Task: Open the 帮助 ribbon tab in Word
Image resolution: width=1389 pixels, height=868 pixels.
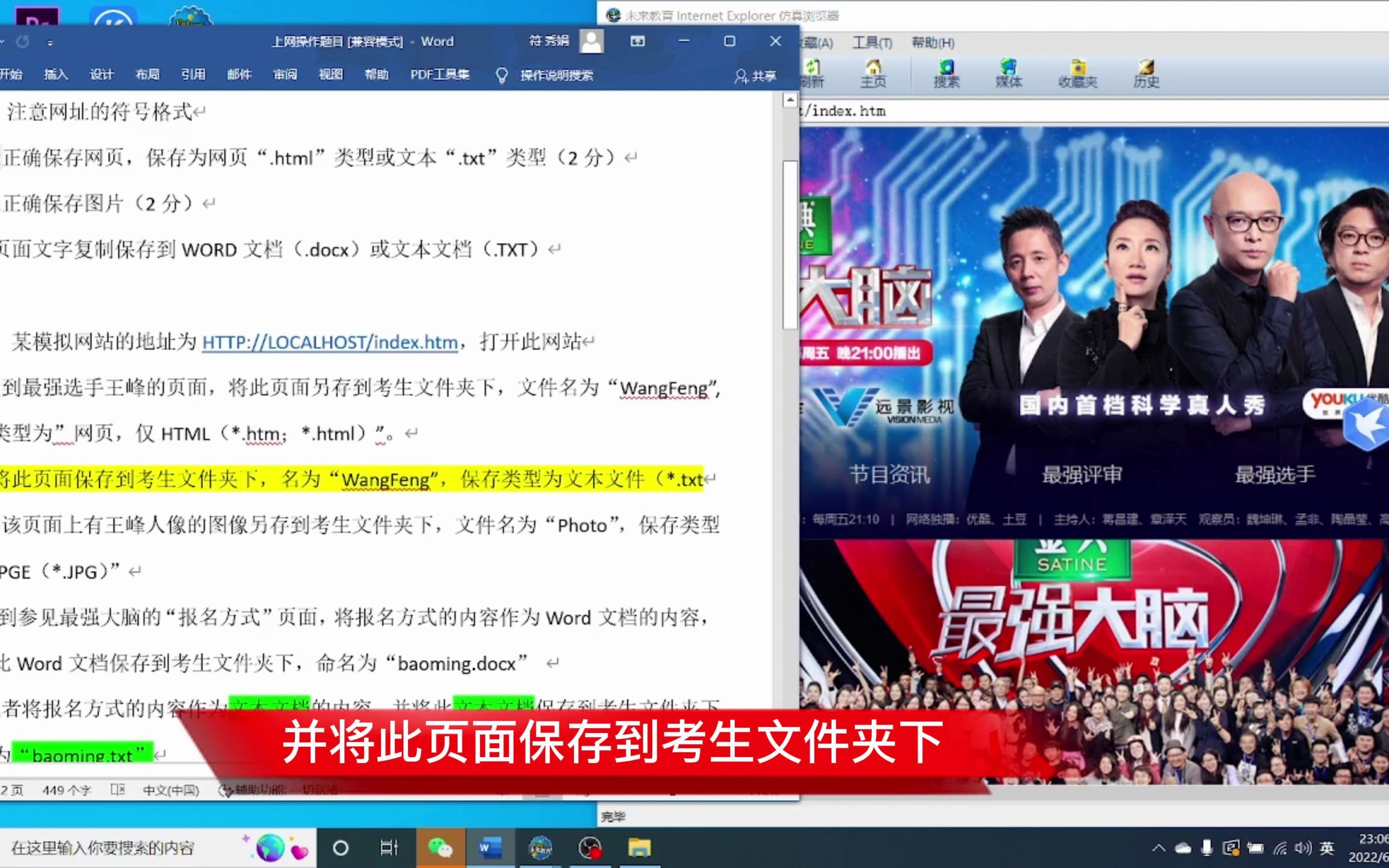Action: pos(376,74)
